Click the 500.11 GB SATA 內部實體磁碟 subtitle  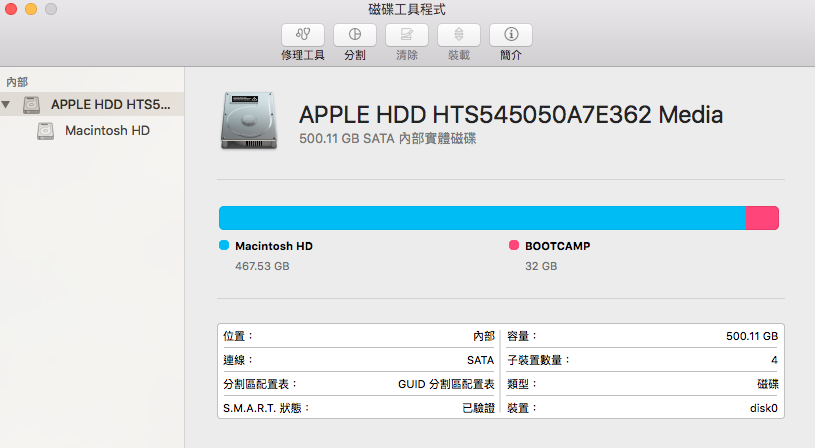(388, 139)
